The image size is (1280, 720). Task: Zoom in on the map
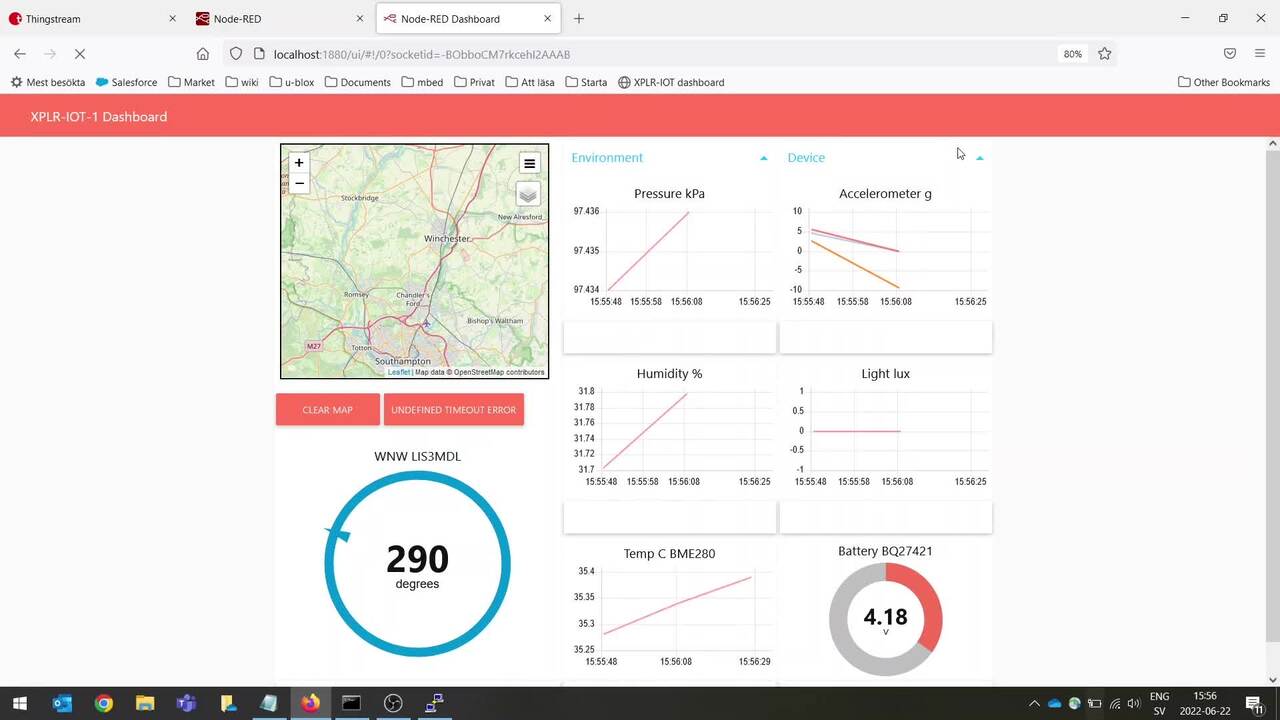(298, 163)
